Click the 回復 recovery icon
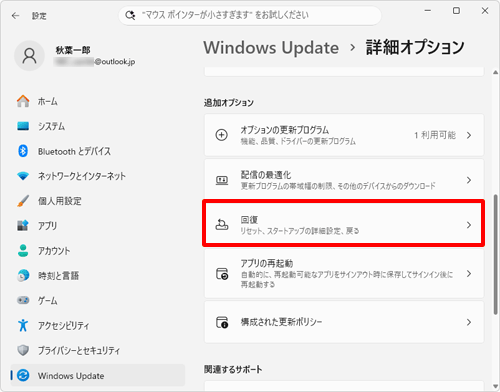Image resolution: width=500 pixels, height=392 pixels. [222, 225]
